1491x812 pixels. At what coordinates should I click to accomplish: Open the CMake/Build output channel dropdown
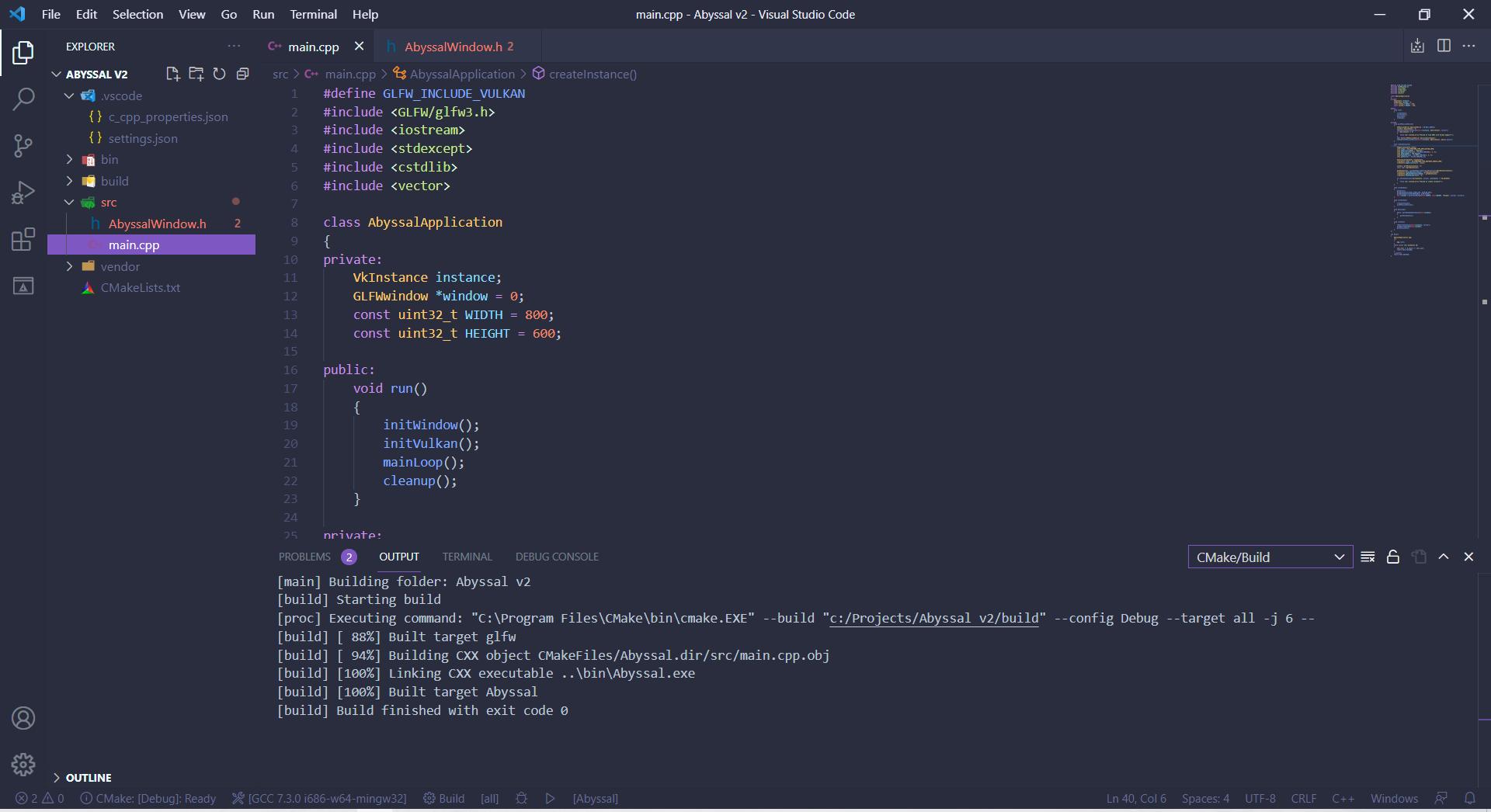click(x=1270, y=557)
